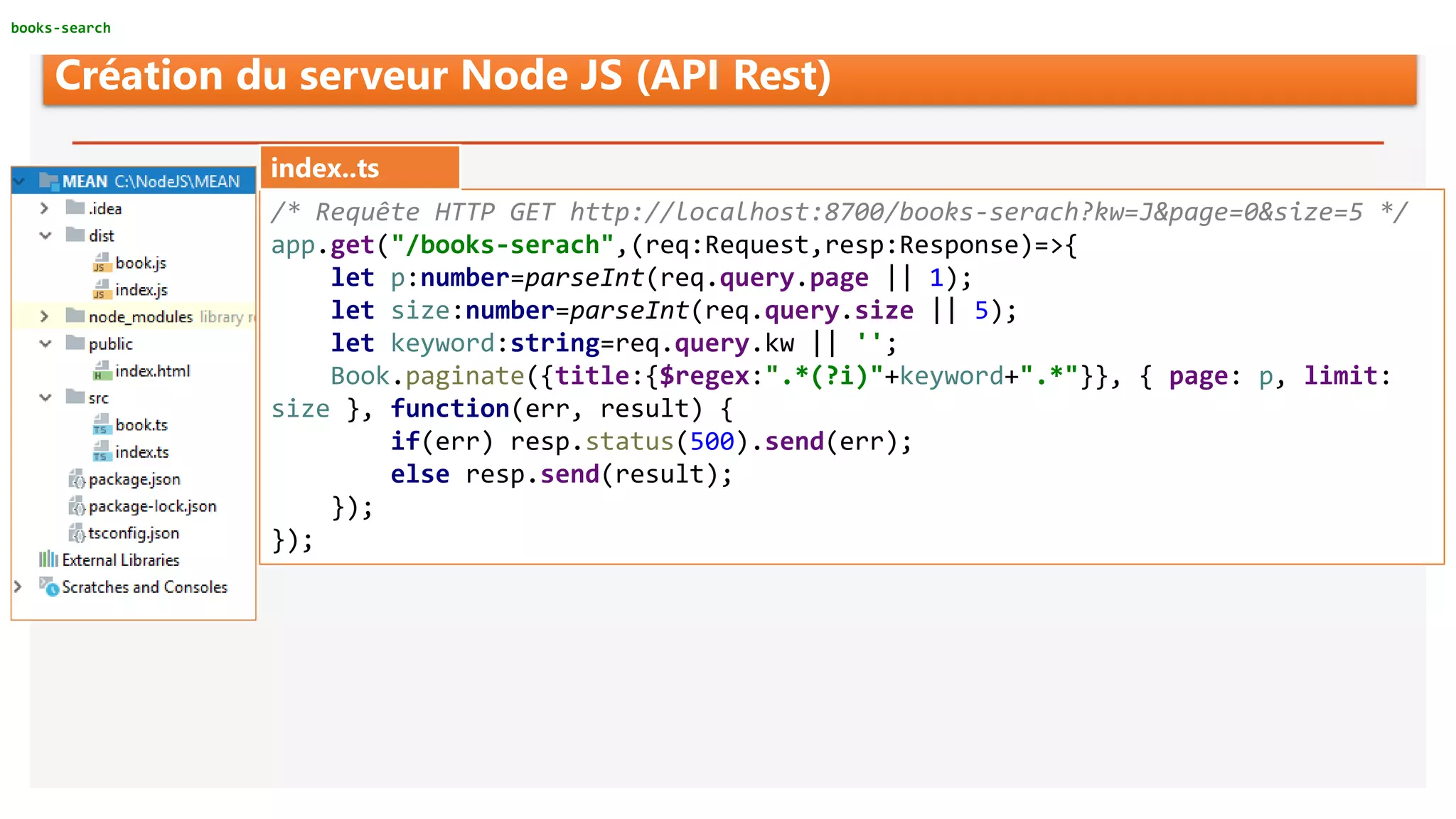Collapse the public folder chevron
This screenshot has height=819, width=1456.
45,343
